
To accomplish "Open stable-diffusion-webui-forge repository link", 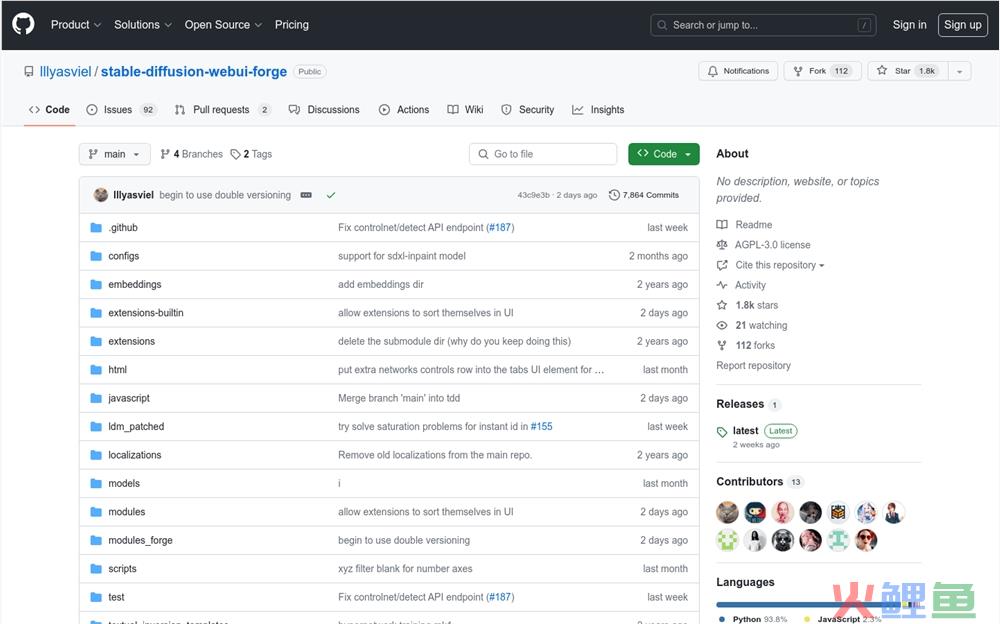I will click(194, 71).
